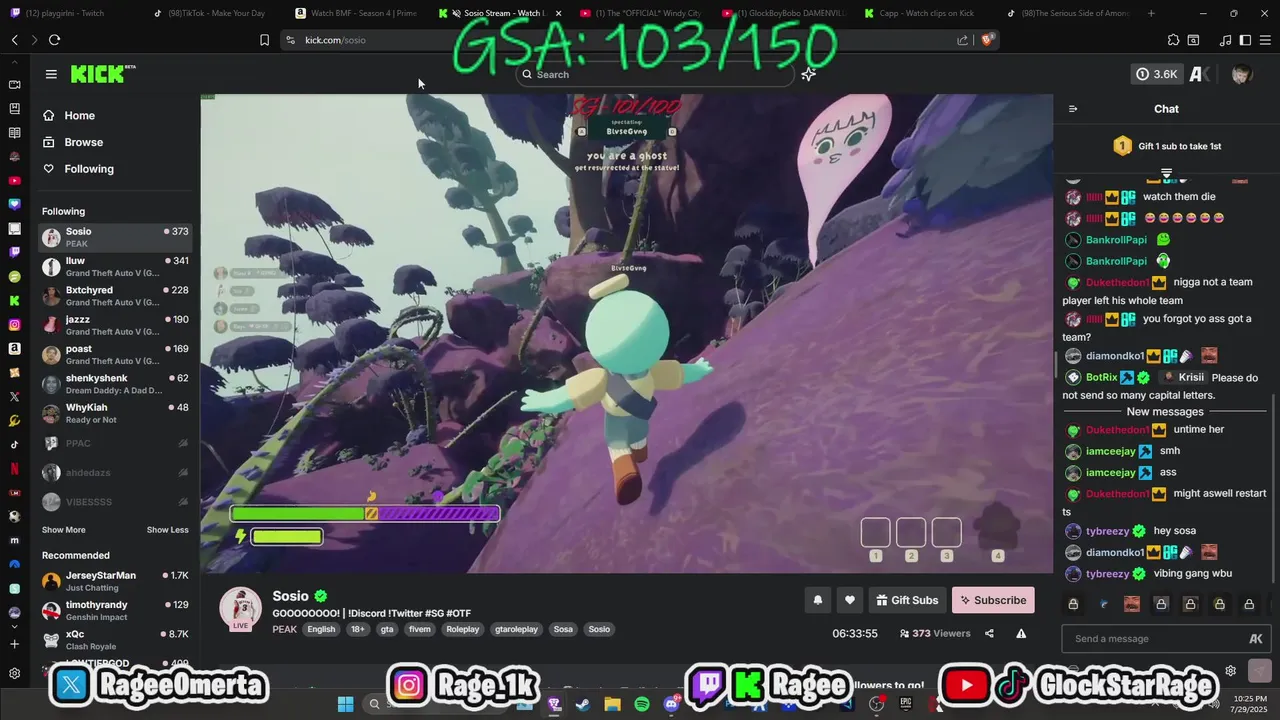Open the 3.6K points balance
The width and height of the screenshot is (1280, 720).
[x=1157, y=74]
